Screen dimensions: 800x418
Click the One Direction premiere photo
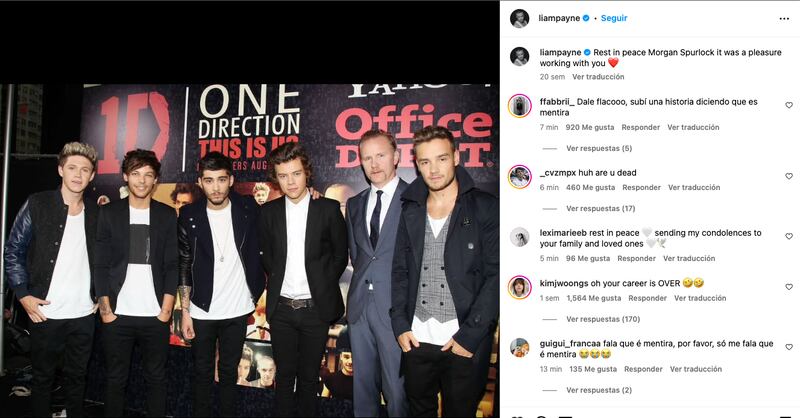coord(249,251)
